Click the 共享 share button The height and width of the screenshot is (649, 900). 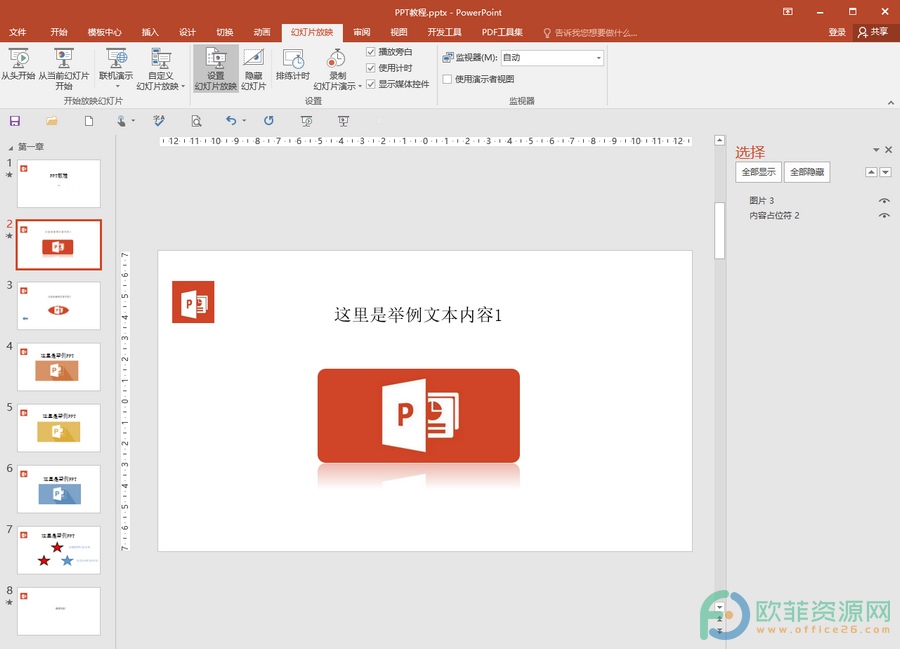pos(873,32)
